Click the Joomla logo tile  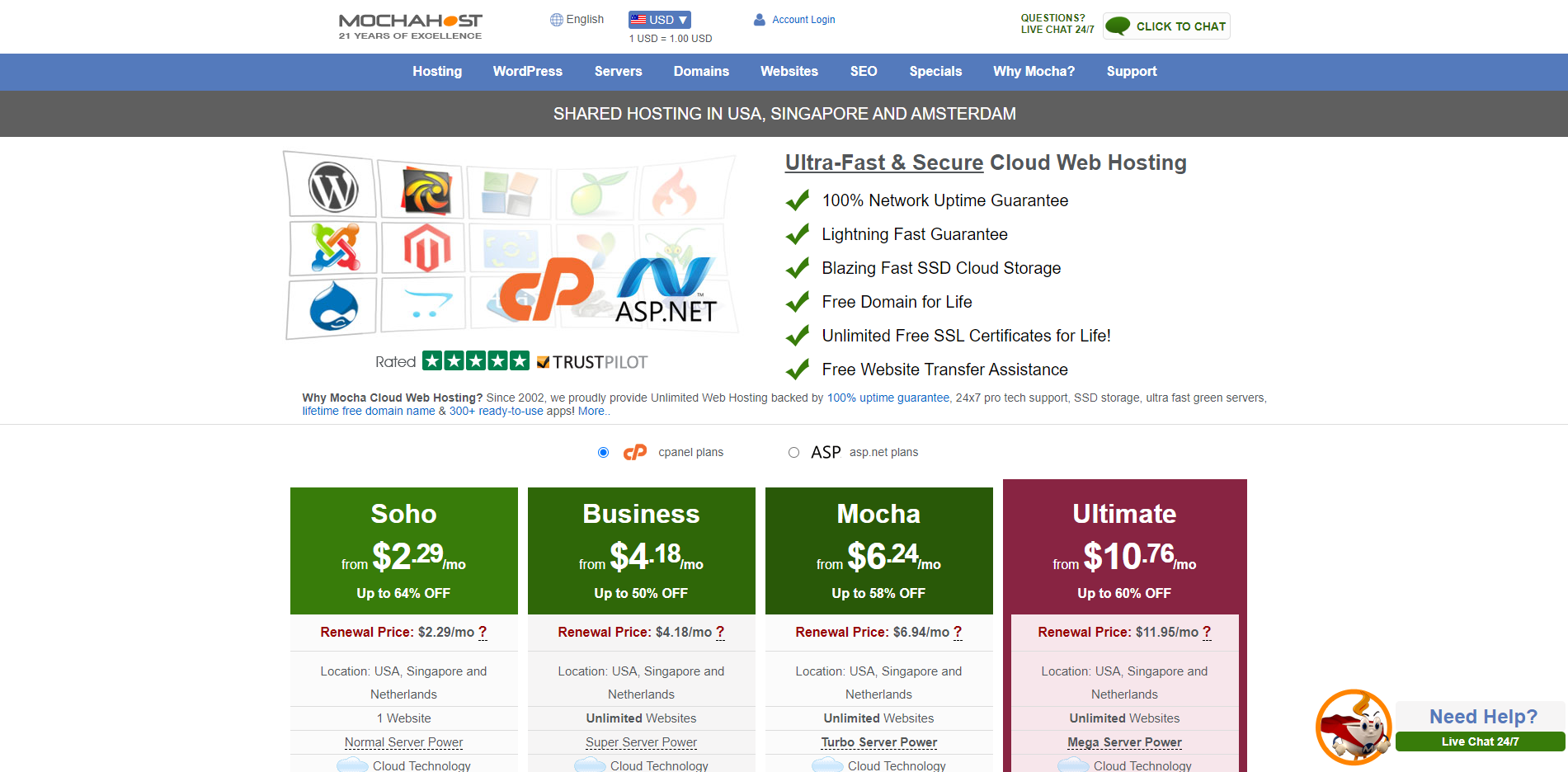point(335,247)
